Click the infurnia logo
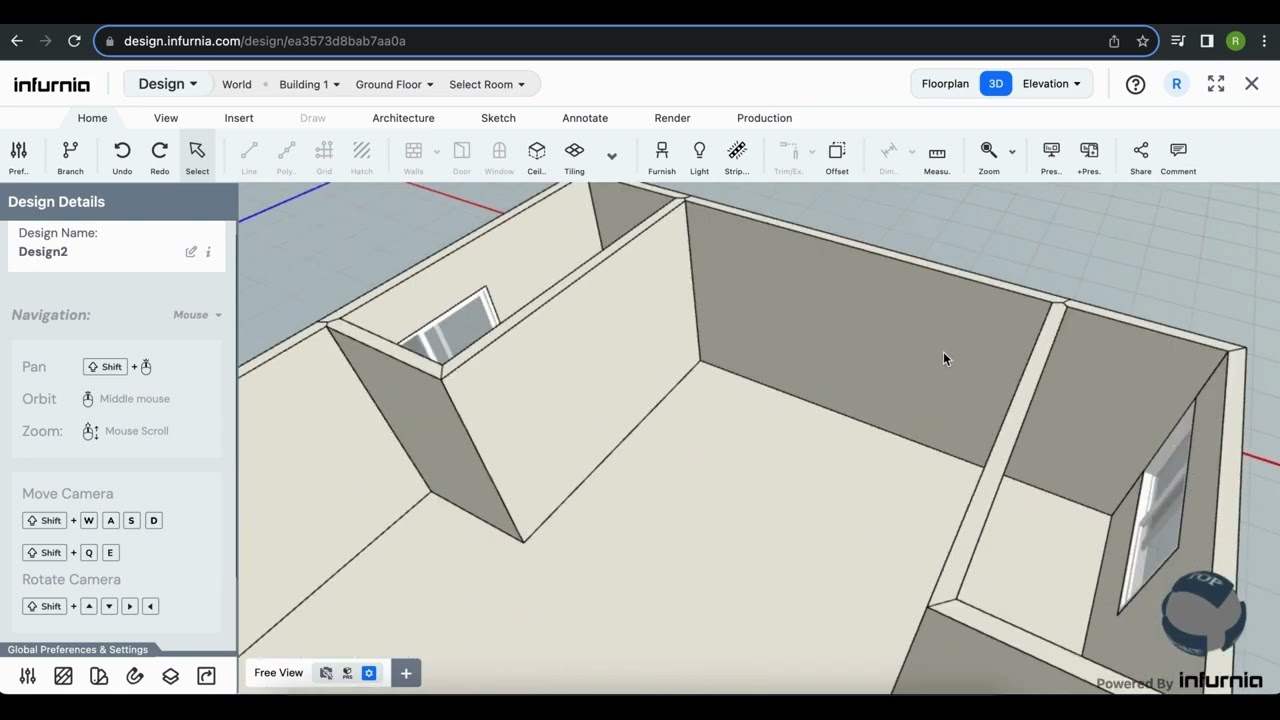This screenshot has width=1280, height=720. 52,85
